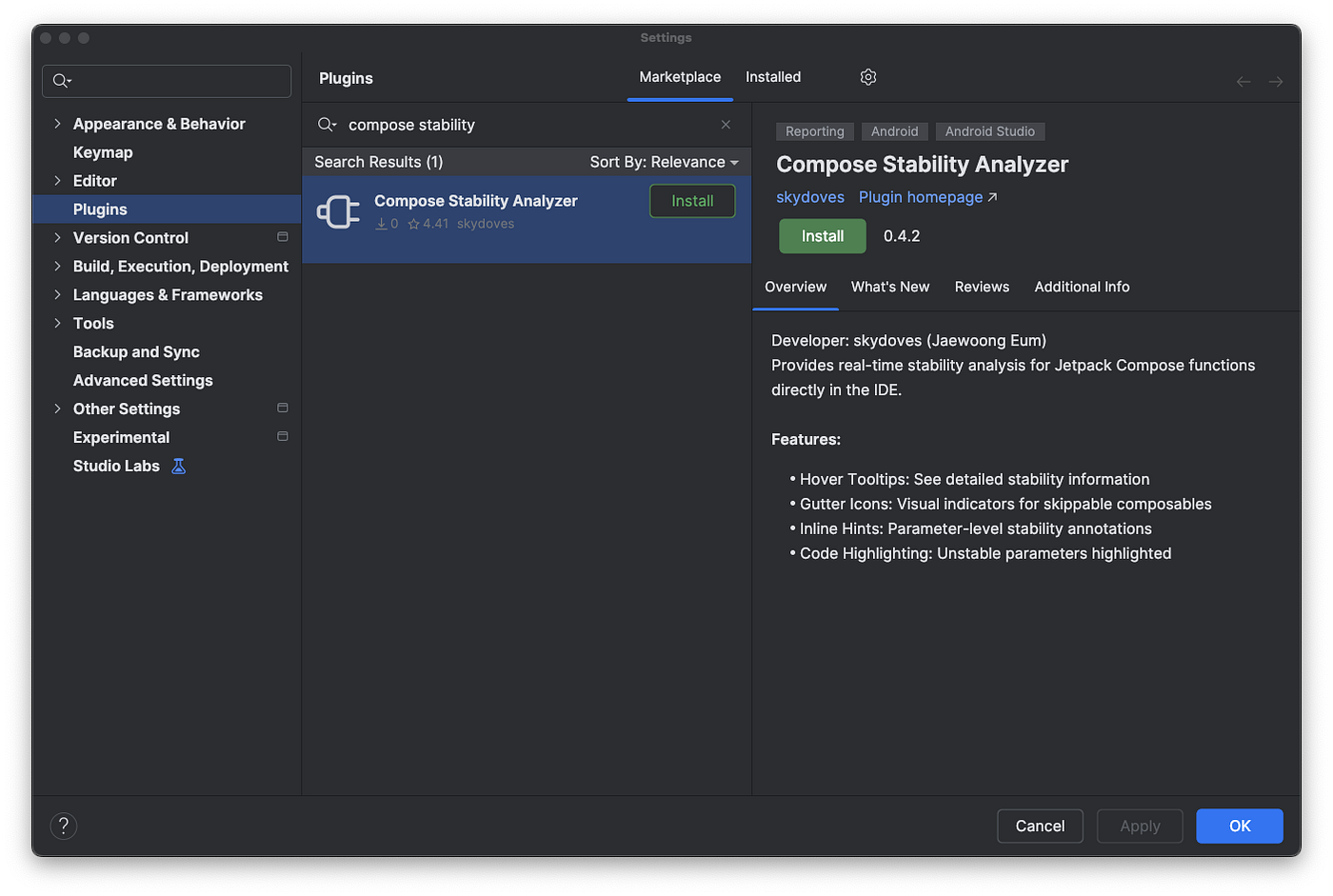
Task: Open the What's New tab
Action: tap(890, 287)
